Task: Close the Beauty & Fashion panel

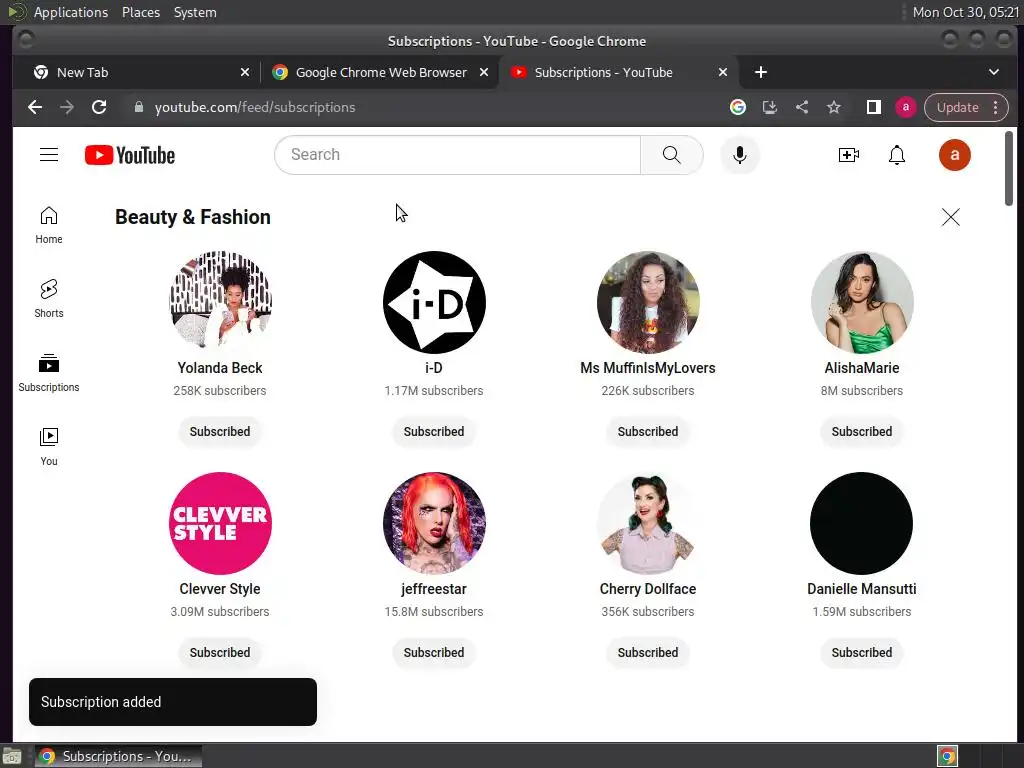Action: [x=950, y=217]
